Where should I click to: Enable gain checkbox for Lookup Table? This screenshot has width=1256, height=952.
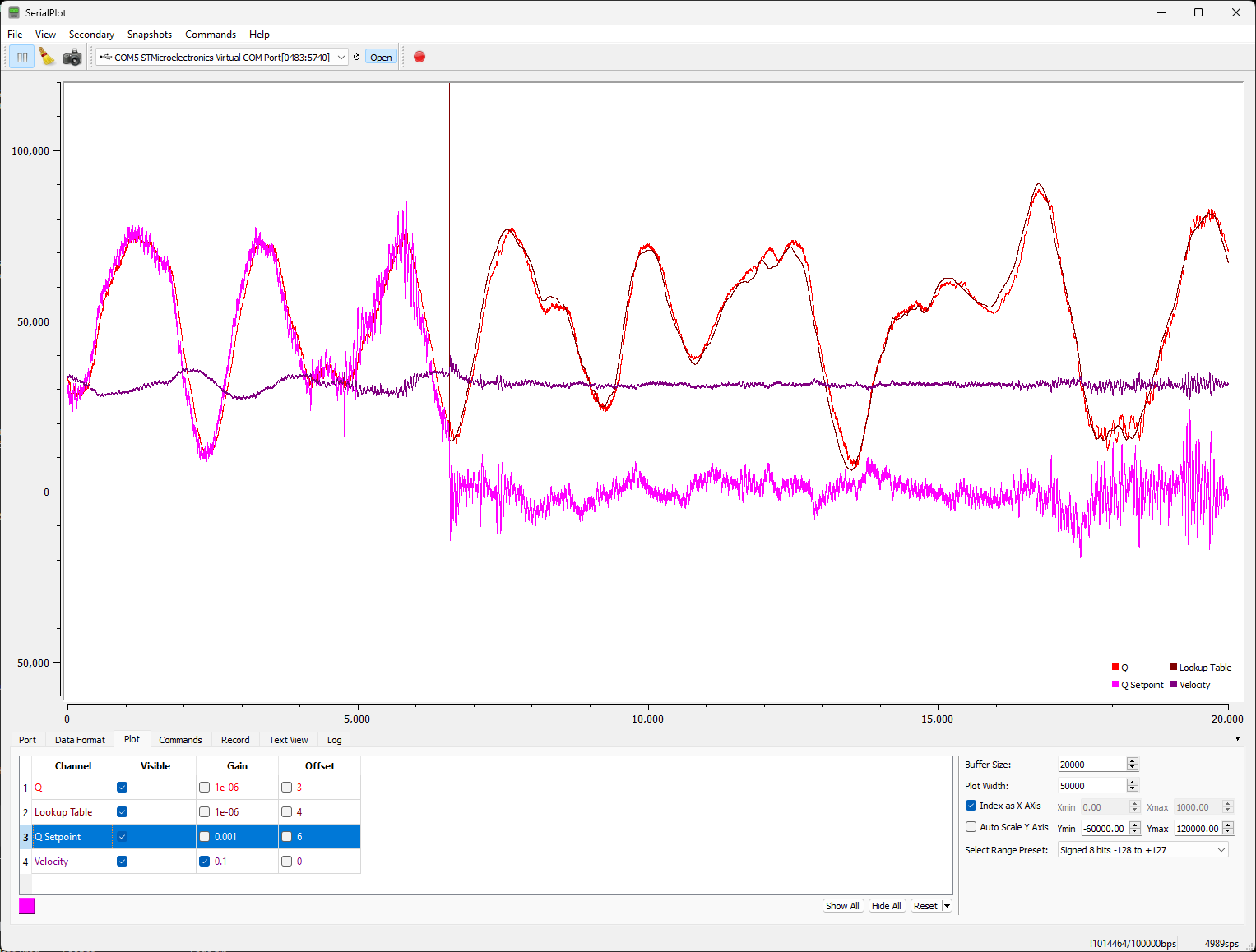[205, 811]
